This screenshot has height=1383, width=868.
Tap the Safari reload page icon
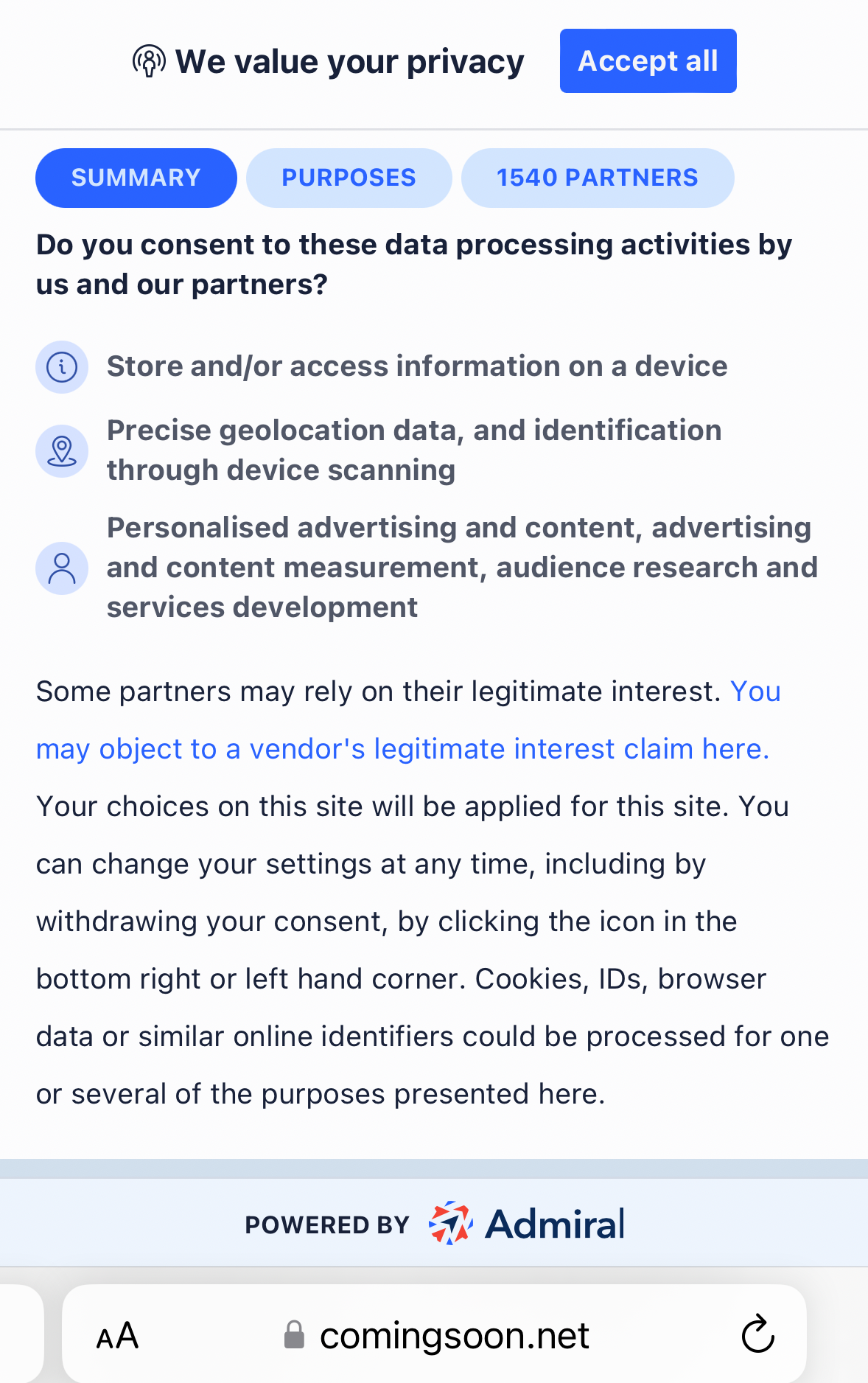point(757,1334)
